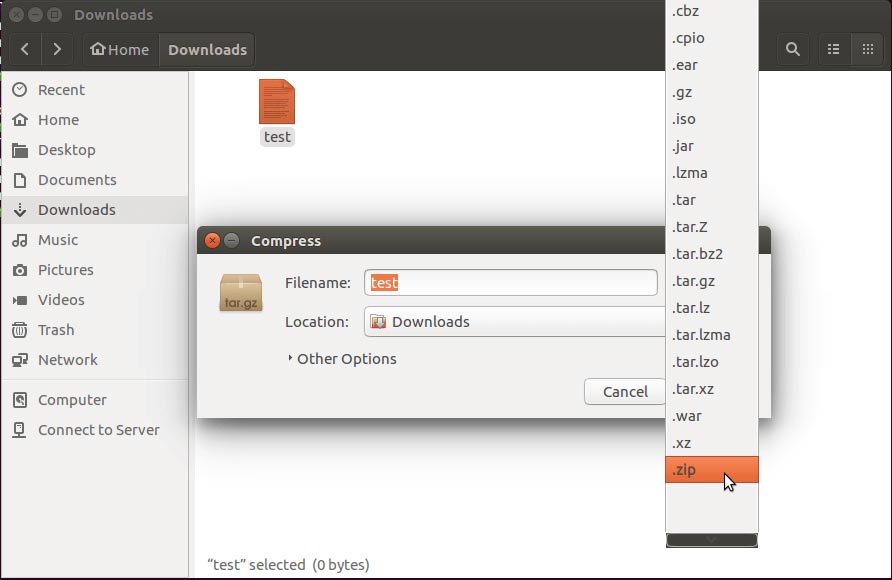Pick .tar.bz2 from the extension list
The image size is (892, 580).
pos(712,254)
